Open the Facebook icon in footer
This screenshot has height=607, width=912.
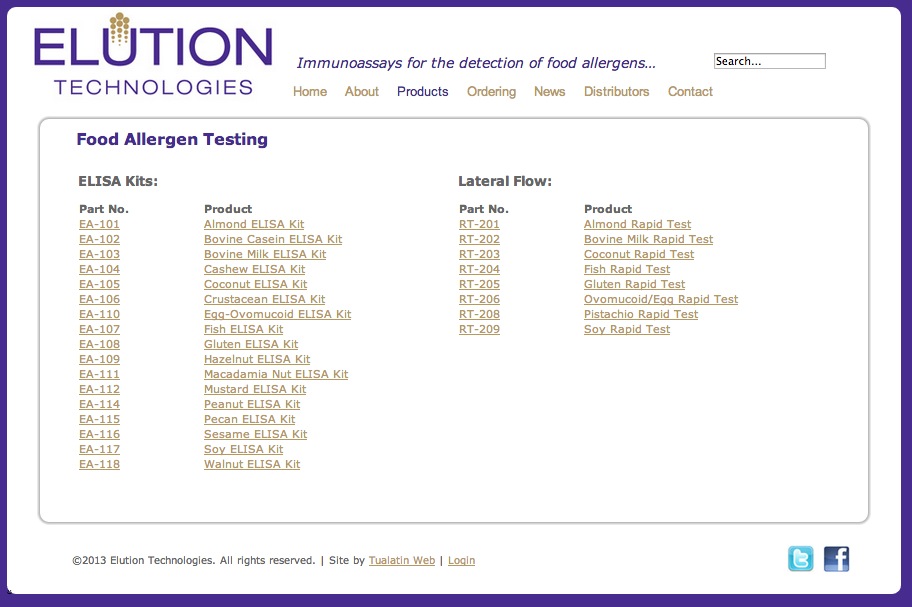coord(836,559)
